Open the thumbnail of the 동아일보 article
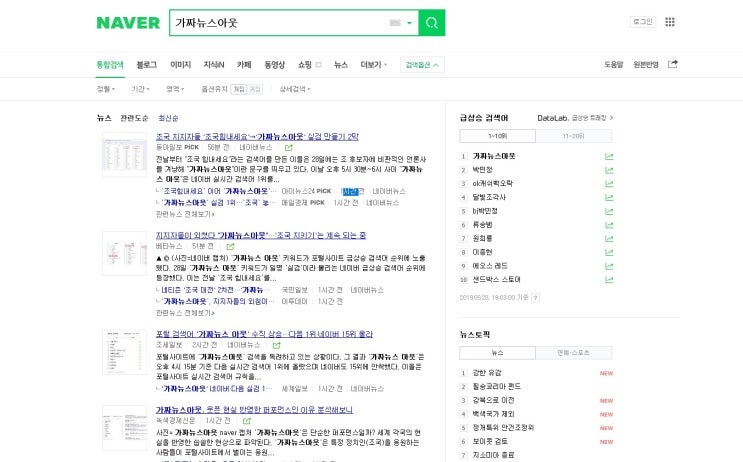 [x=125, y=154]
